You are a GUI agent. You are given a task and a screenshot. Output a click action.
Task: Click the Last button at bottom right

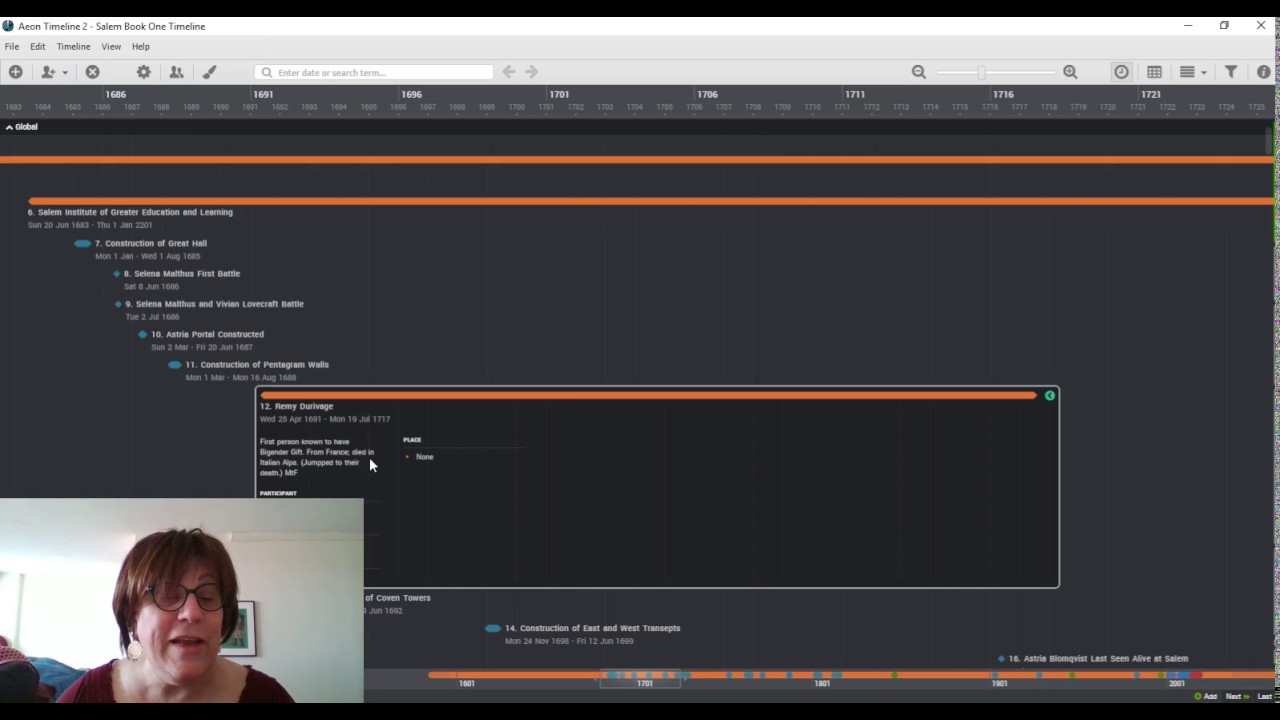pyautogui.click(x=1266, y=696)
